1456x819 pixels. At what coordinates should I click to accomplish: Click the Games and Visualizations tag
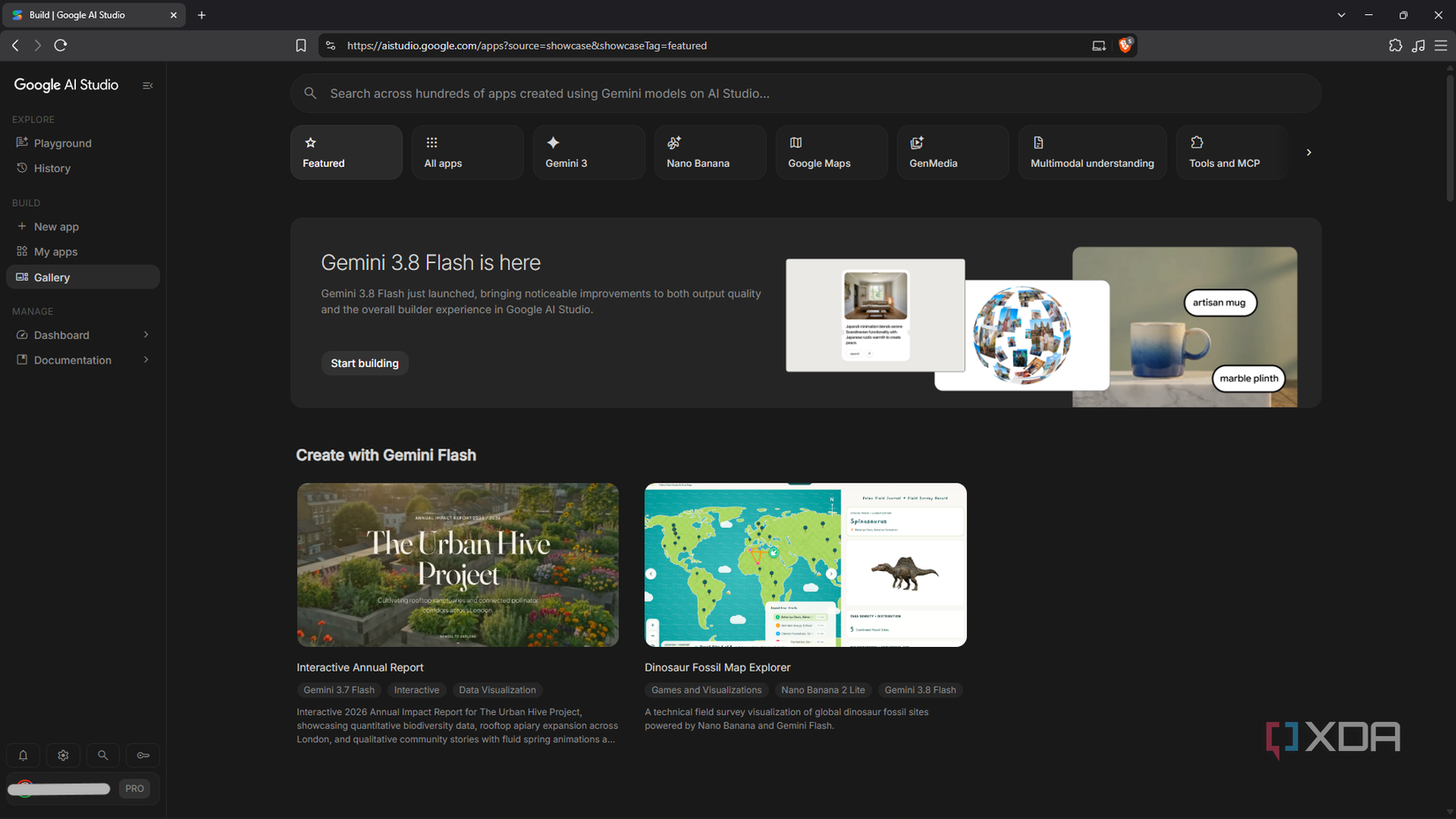click(706, 690)
